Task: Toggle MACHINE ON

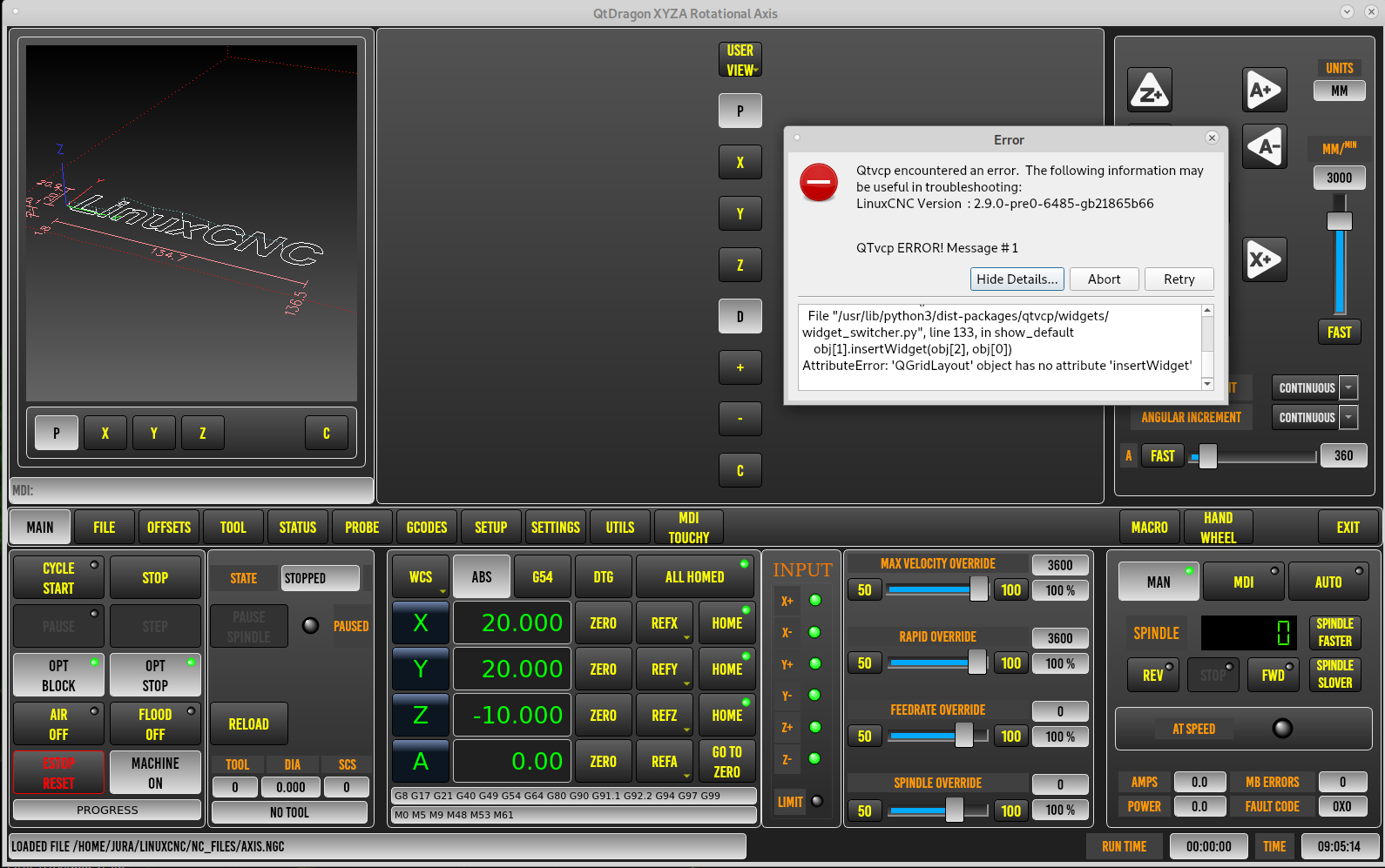Action: [x=155, y=772]
